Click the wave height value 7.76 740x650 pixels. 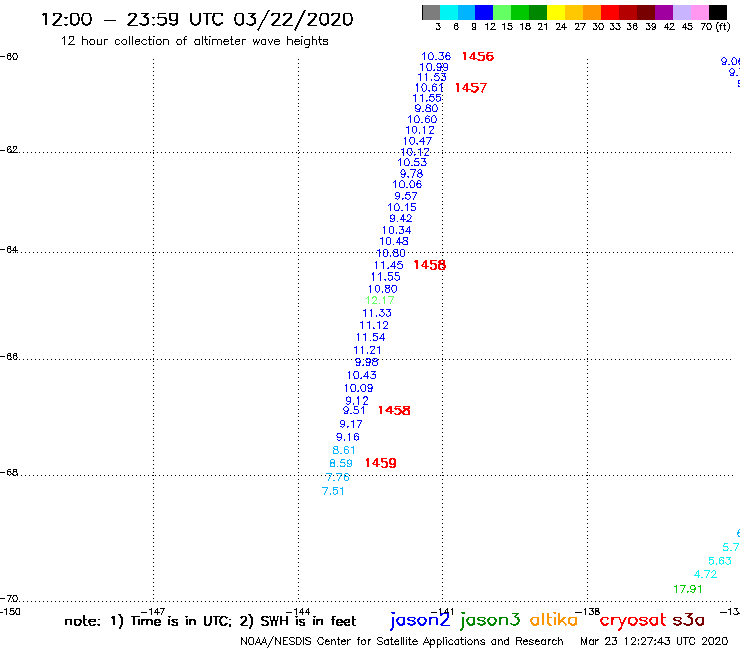tap(337, 477)
